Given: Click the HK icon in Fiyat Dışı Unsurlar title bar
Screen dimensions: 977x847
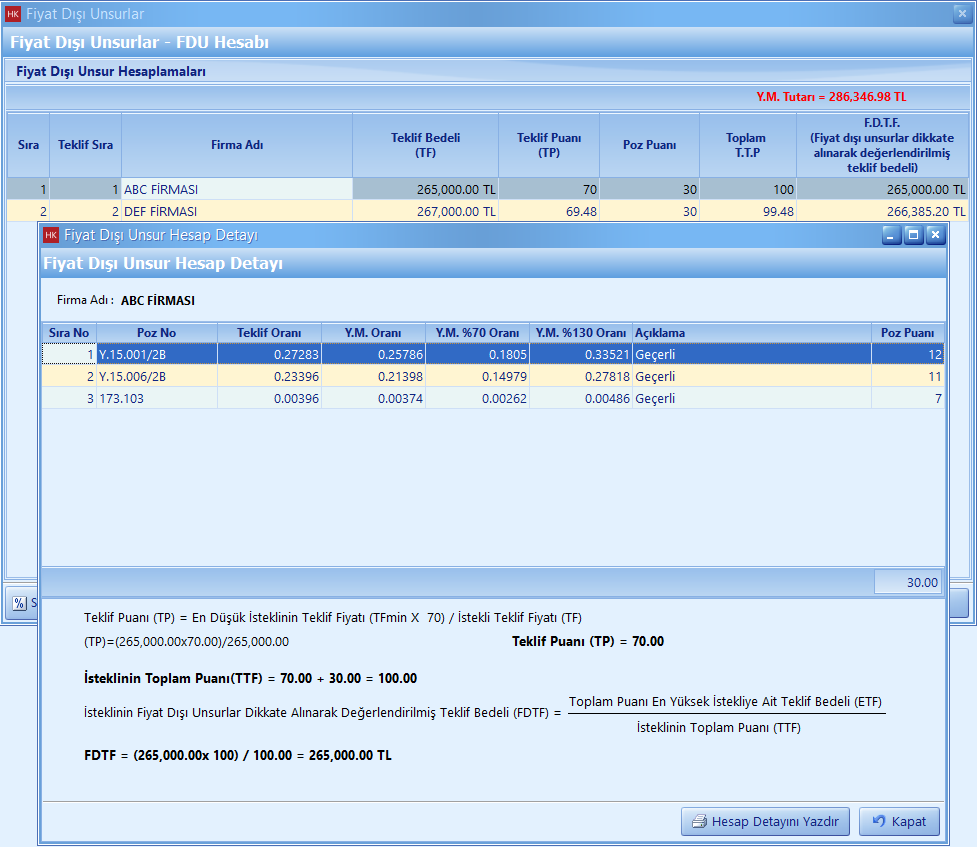Looking at the screenshot, I should (x=12, y=14).
